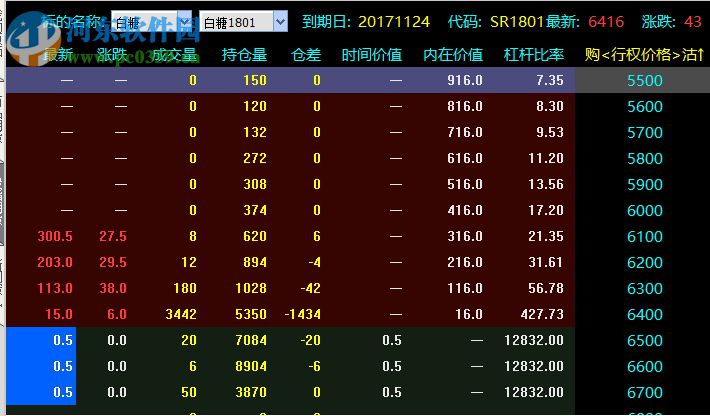Click the 购<行权价格>沽 column header
The height and width of the screenshot is (416, 710).
(644, 55)
